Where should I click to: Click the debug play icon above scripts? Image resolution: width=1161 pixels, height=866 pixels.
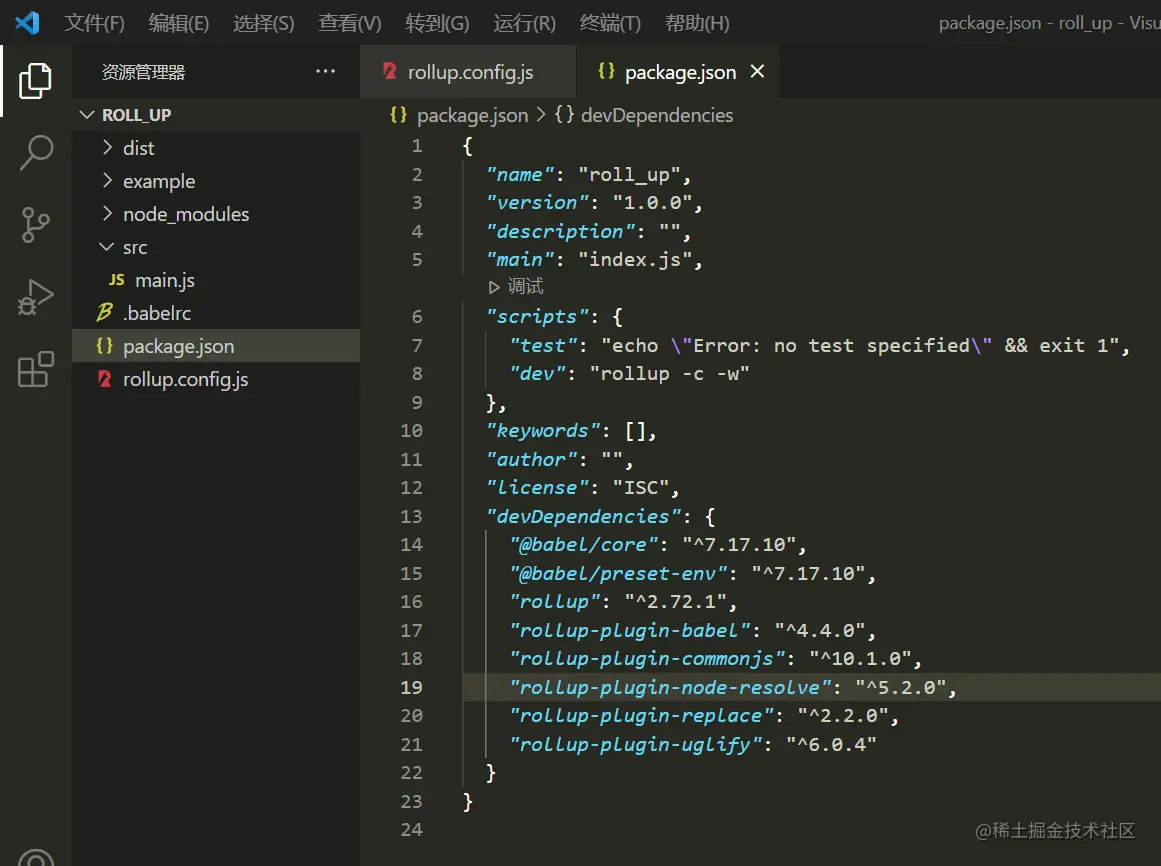[x=494, y=286]
